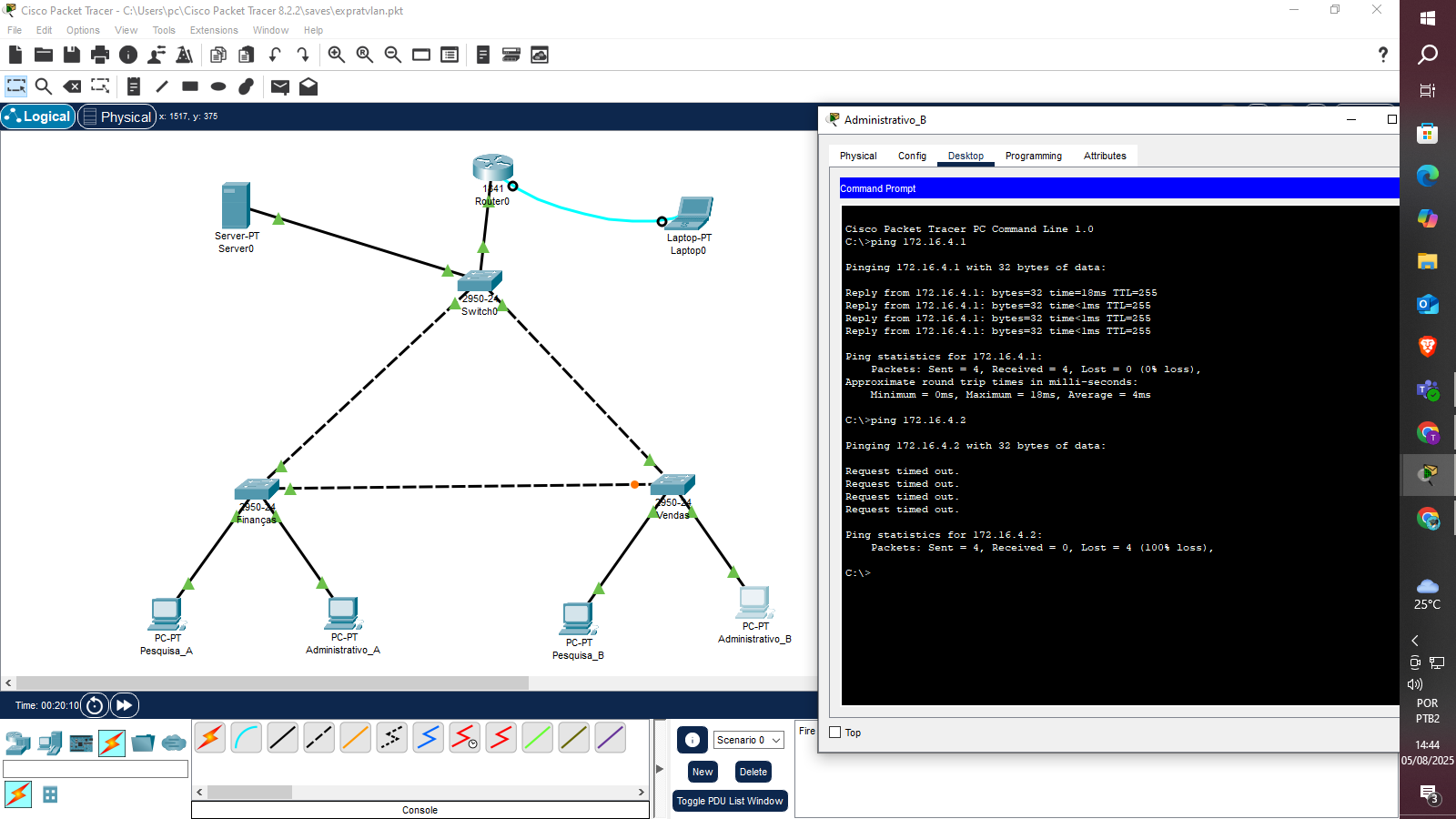The height and width of the screenshot is (819, 1456).
Task: Select the Place Note tool
Action: pos(134,86)
